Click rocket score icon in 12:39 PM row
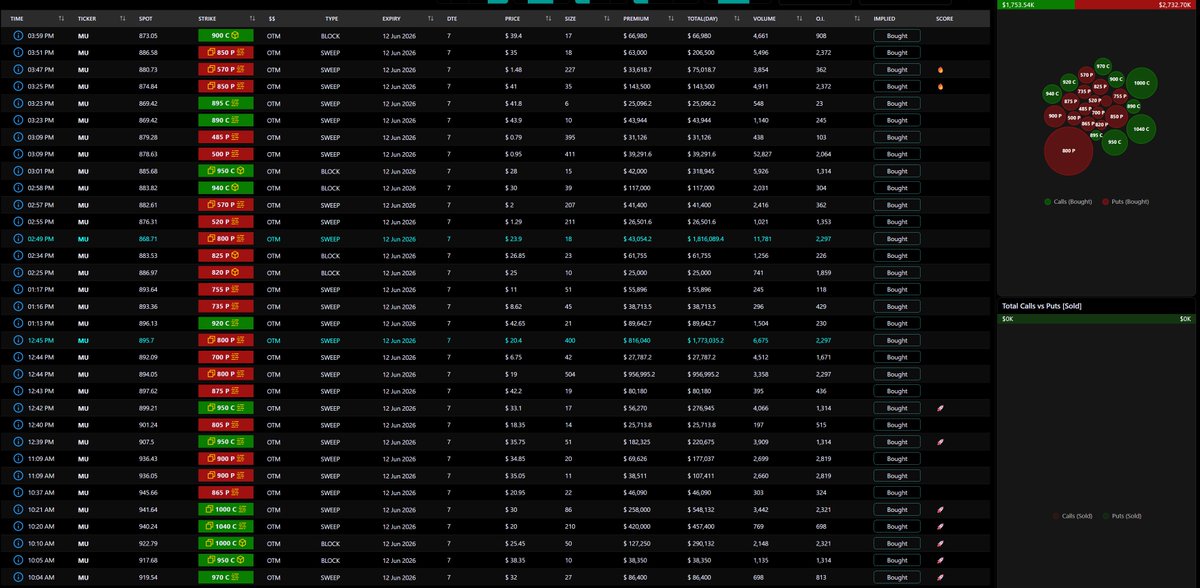 point(940,442)
